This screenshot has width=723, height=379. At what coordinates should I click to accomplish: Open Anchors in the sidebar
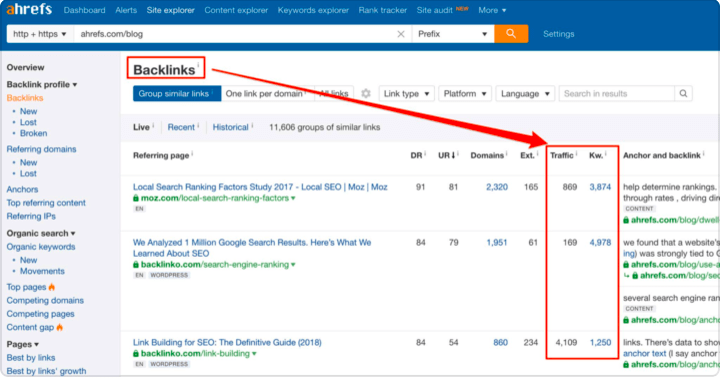point(22,189)
